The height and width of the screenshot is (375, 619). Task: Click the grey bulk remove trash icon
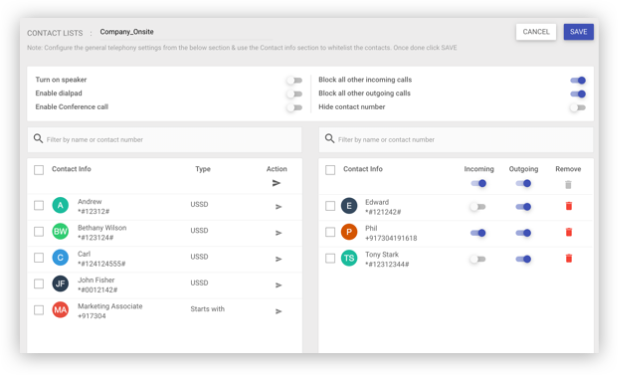tap(568, 184)
